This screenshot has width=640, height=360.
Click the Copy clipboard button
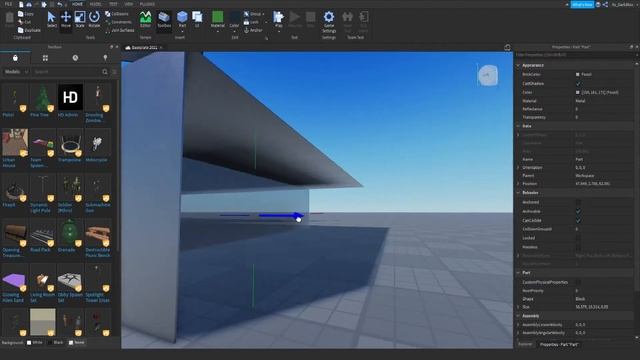tap(26, 14)
